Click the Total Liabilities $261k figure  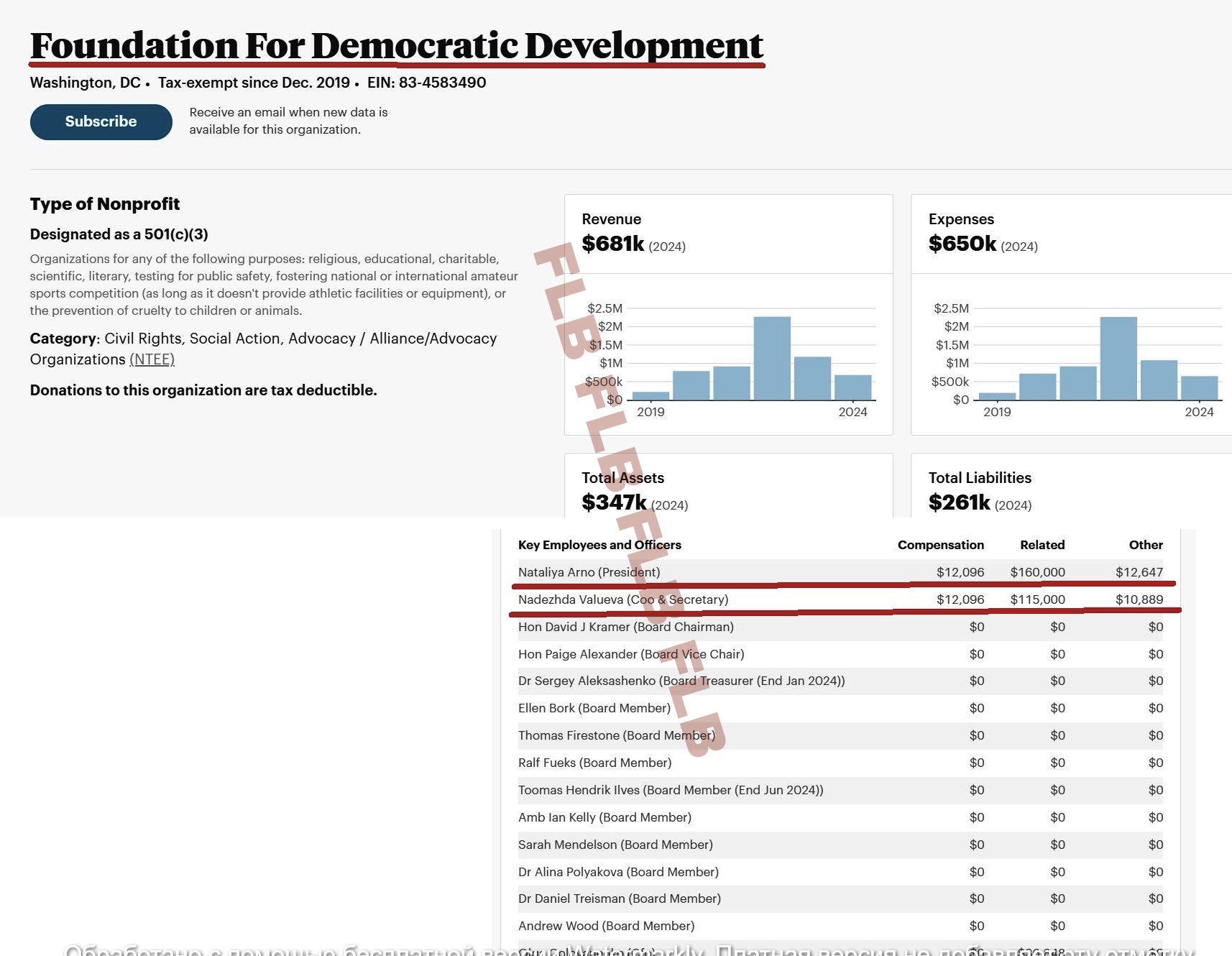tap(959, 502)
